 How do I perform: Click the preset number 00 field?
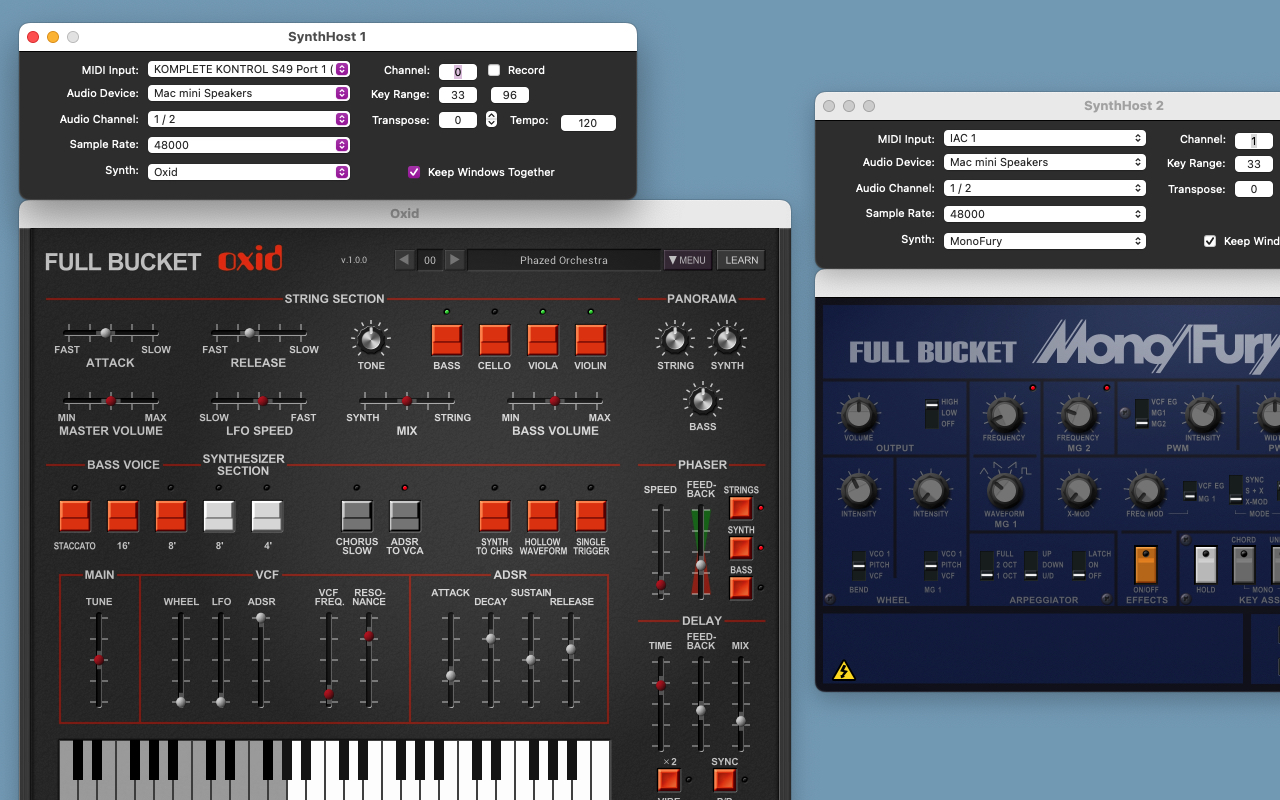429,260
